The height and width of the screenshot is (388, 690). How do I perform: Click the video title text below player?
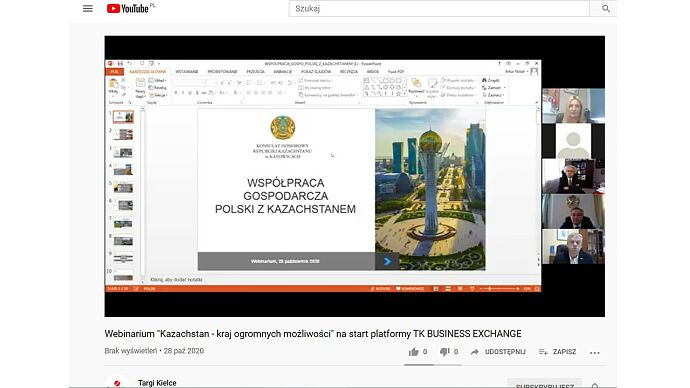pos(313,334)
